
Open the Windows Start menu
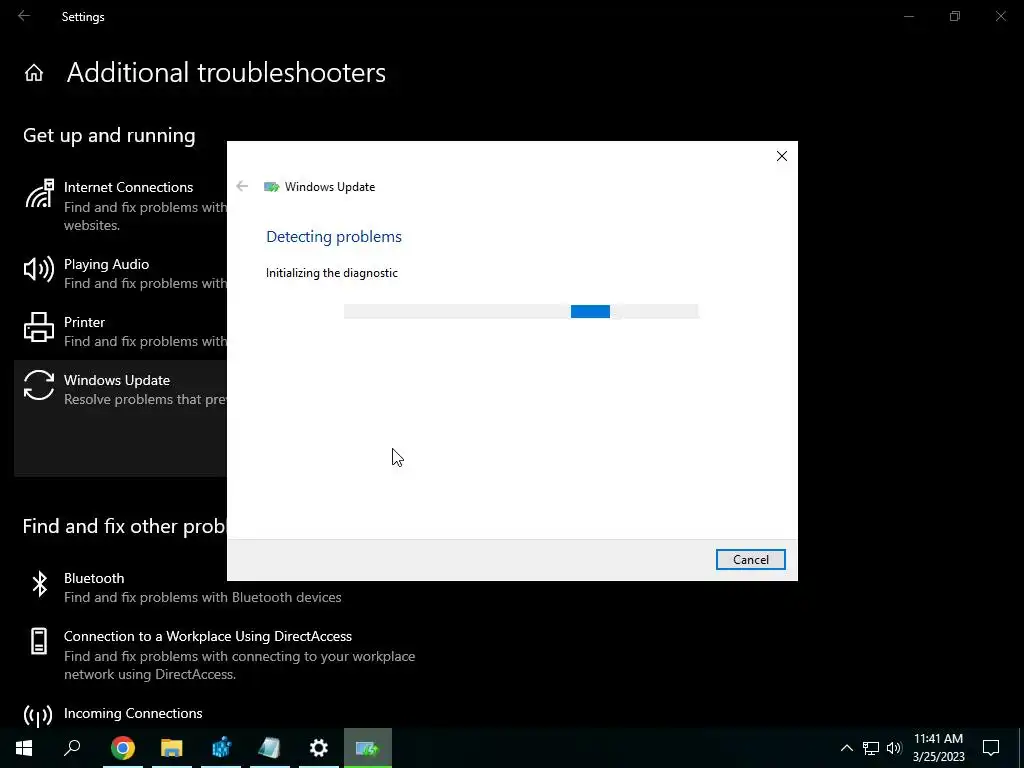pyautogui.click(x=24, y=748)
